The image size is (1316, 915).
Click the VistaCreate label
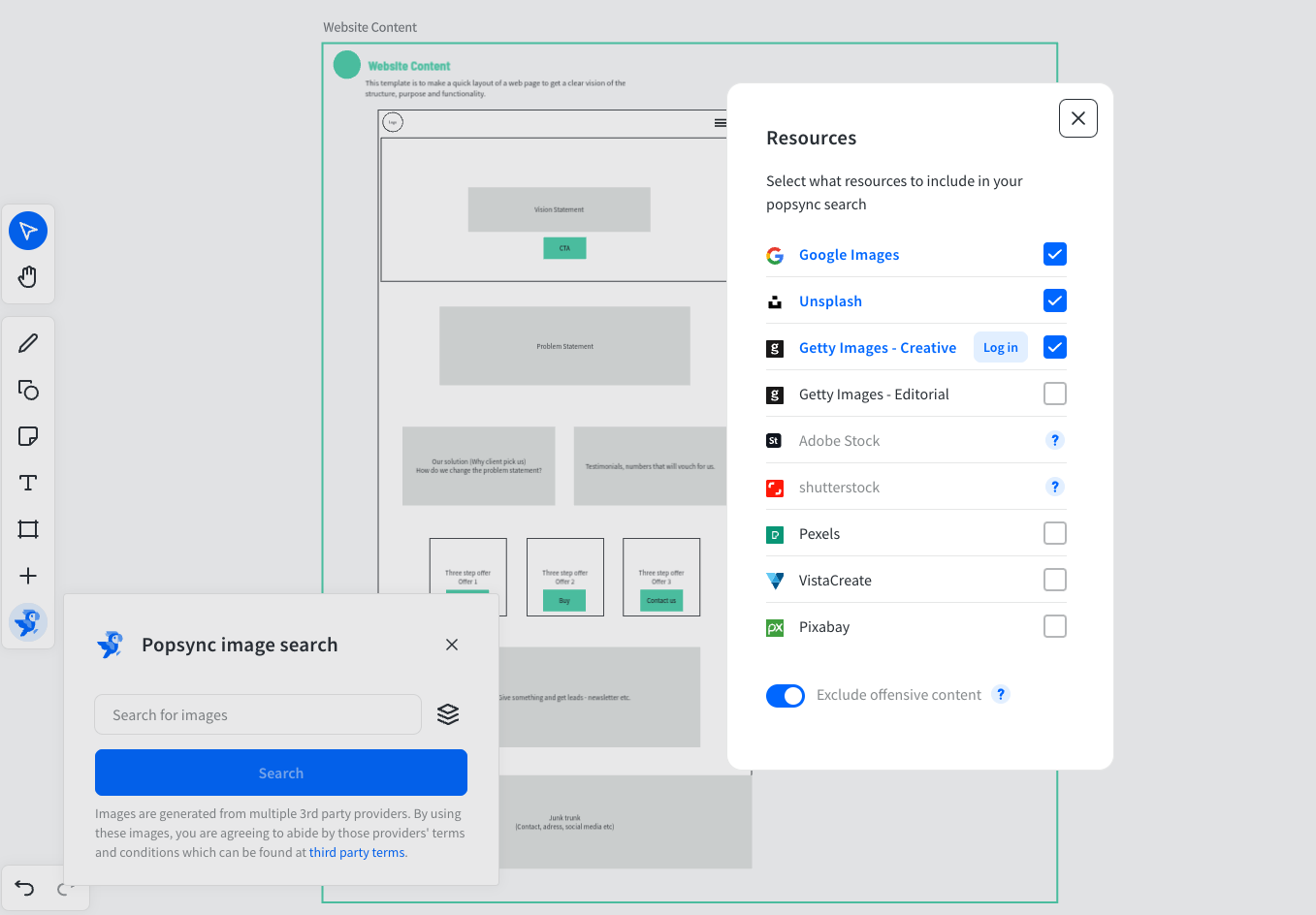pyautogui.click(x=835, y=581)
